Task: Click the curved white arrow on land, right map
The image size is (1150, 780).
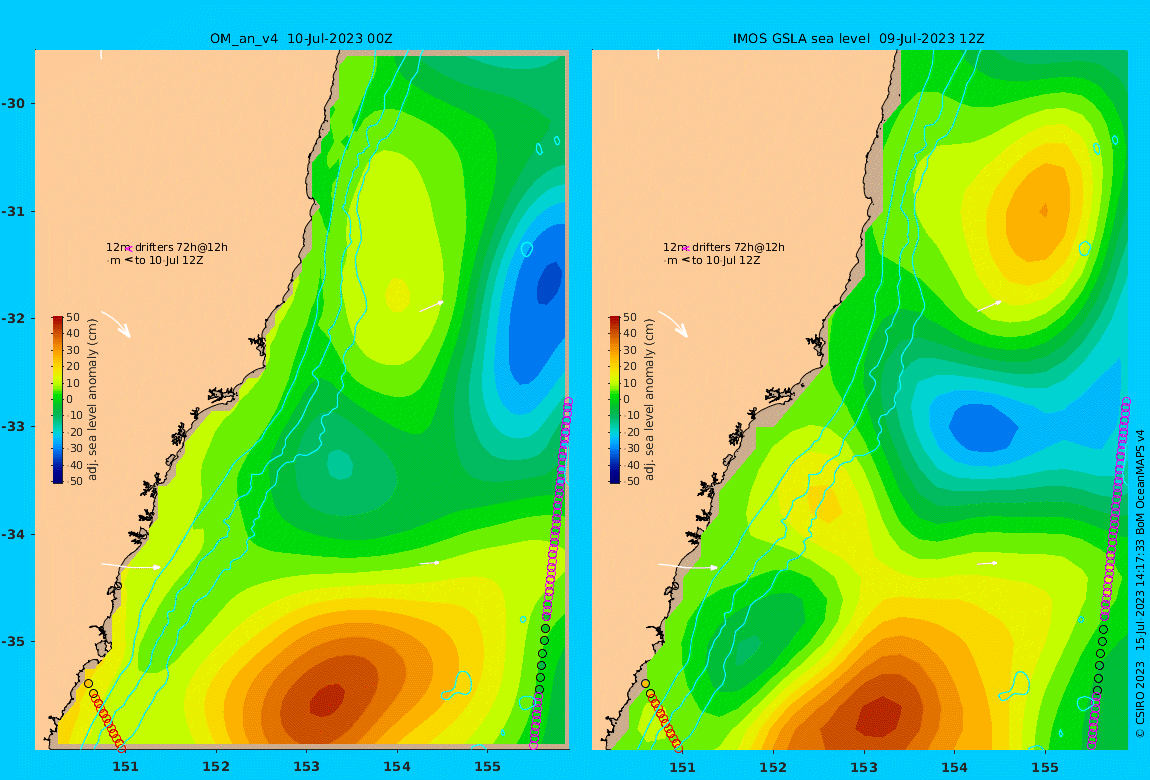Action: [673, 324]
